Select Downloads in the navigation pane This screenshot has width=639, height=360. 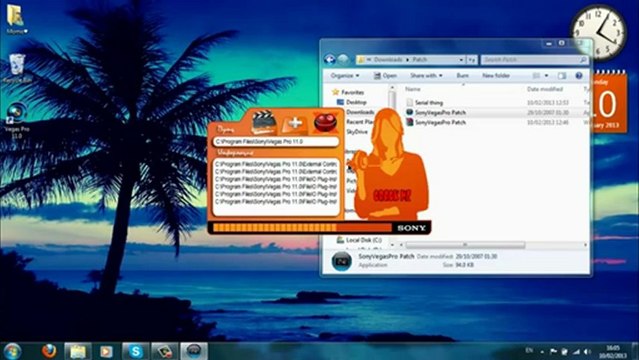360,112
